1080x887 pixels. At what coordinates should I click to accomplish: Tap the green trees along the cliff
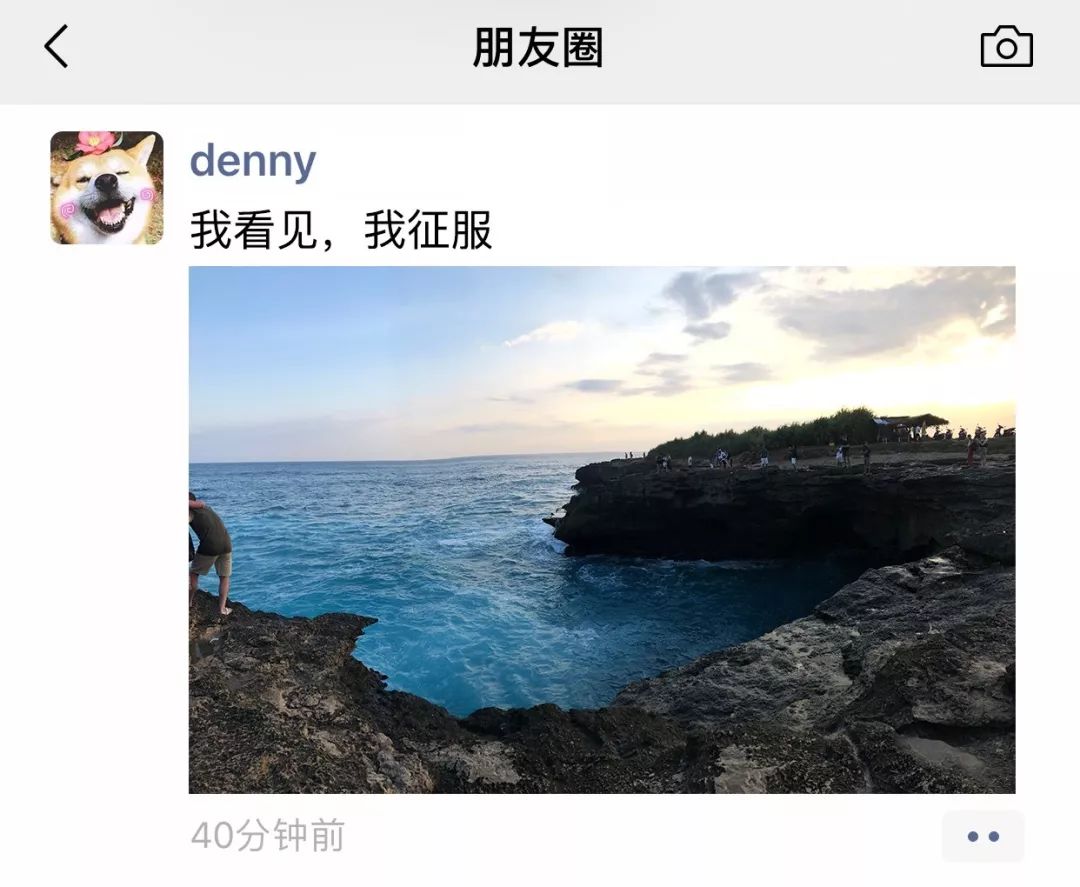[765, 434]
